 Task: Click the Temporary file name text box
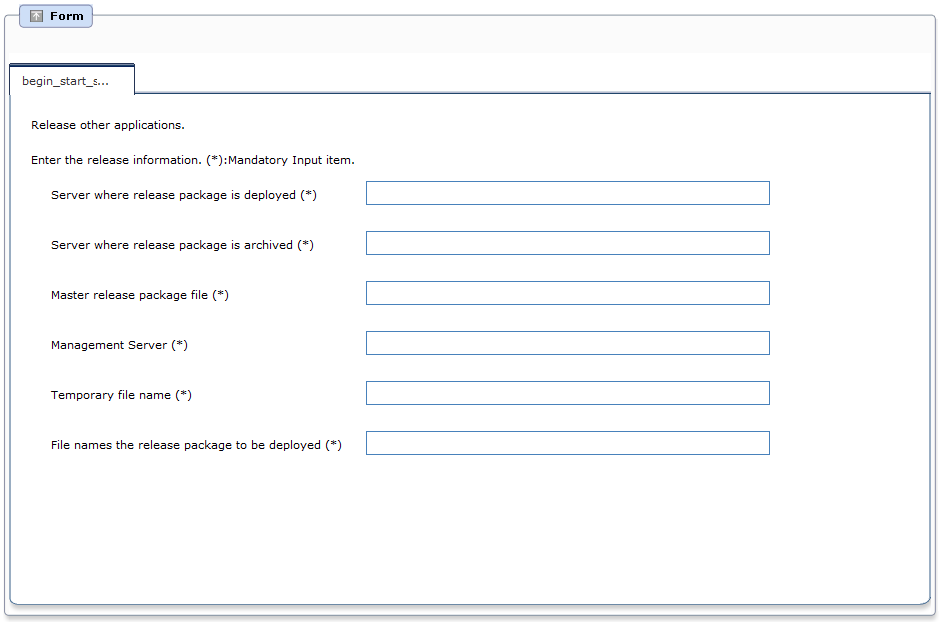pyautogui.click(x=568, y=393)
